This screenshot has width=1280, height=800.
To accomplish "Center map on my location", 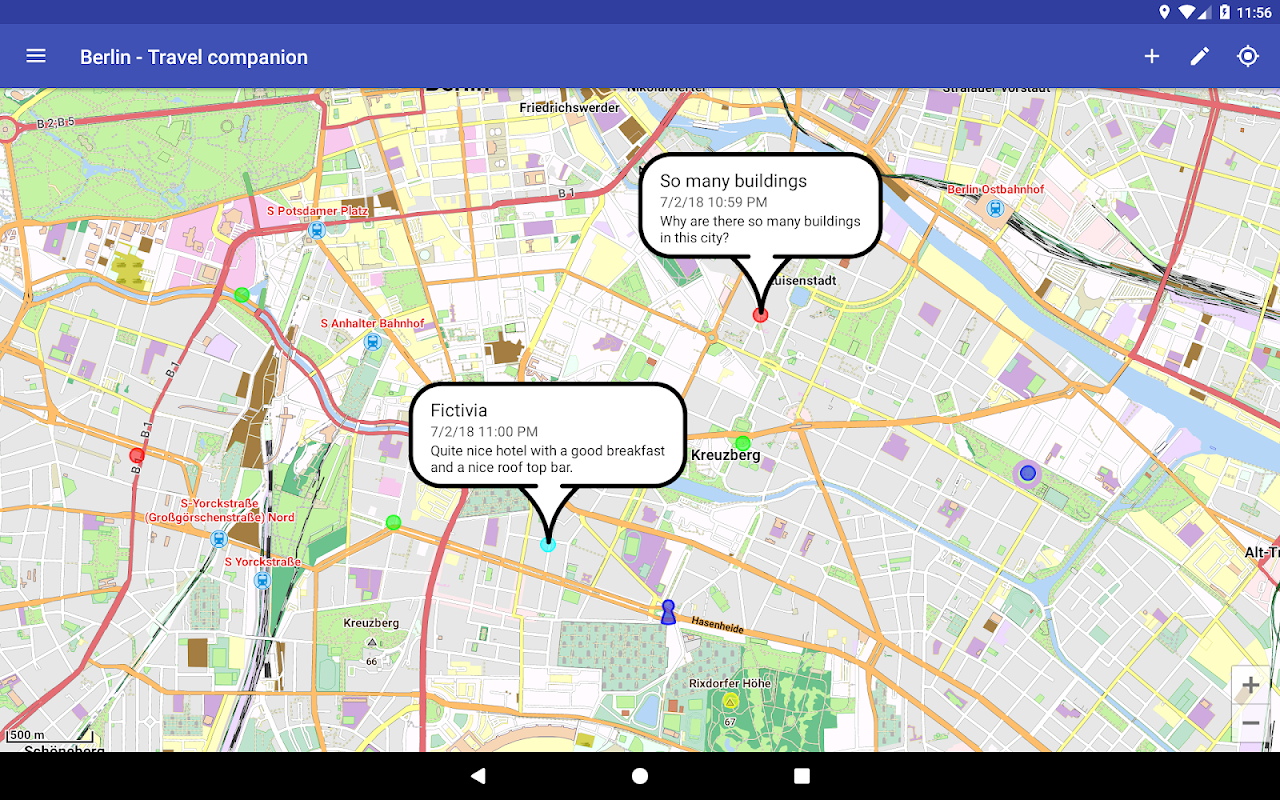I will [x=1248, y=56].
